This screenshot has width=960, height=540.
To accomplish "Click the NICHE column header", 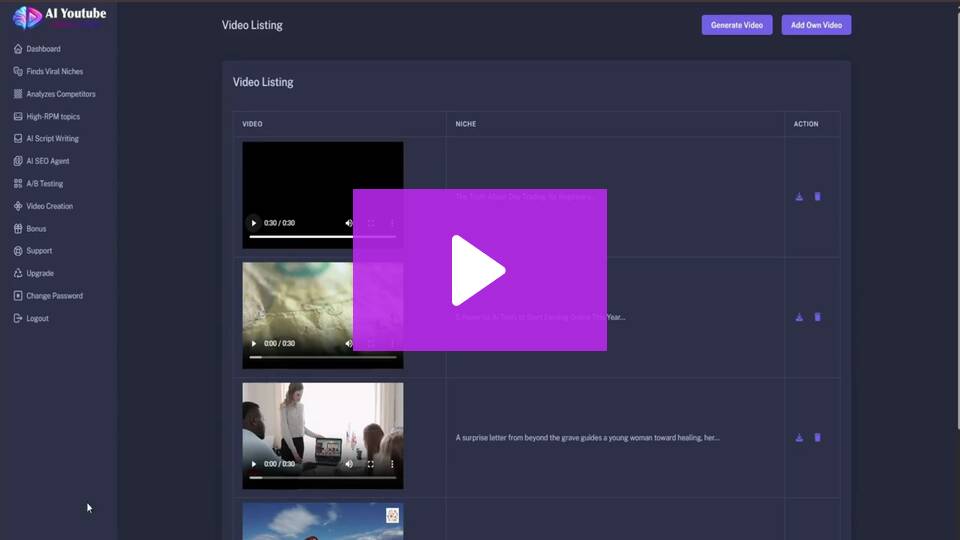I will tap(466, 124).
